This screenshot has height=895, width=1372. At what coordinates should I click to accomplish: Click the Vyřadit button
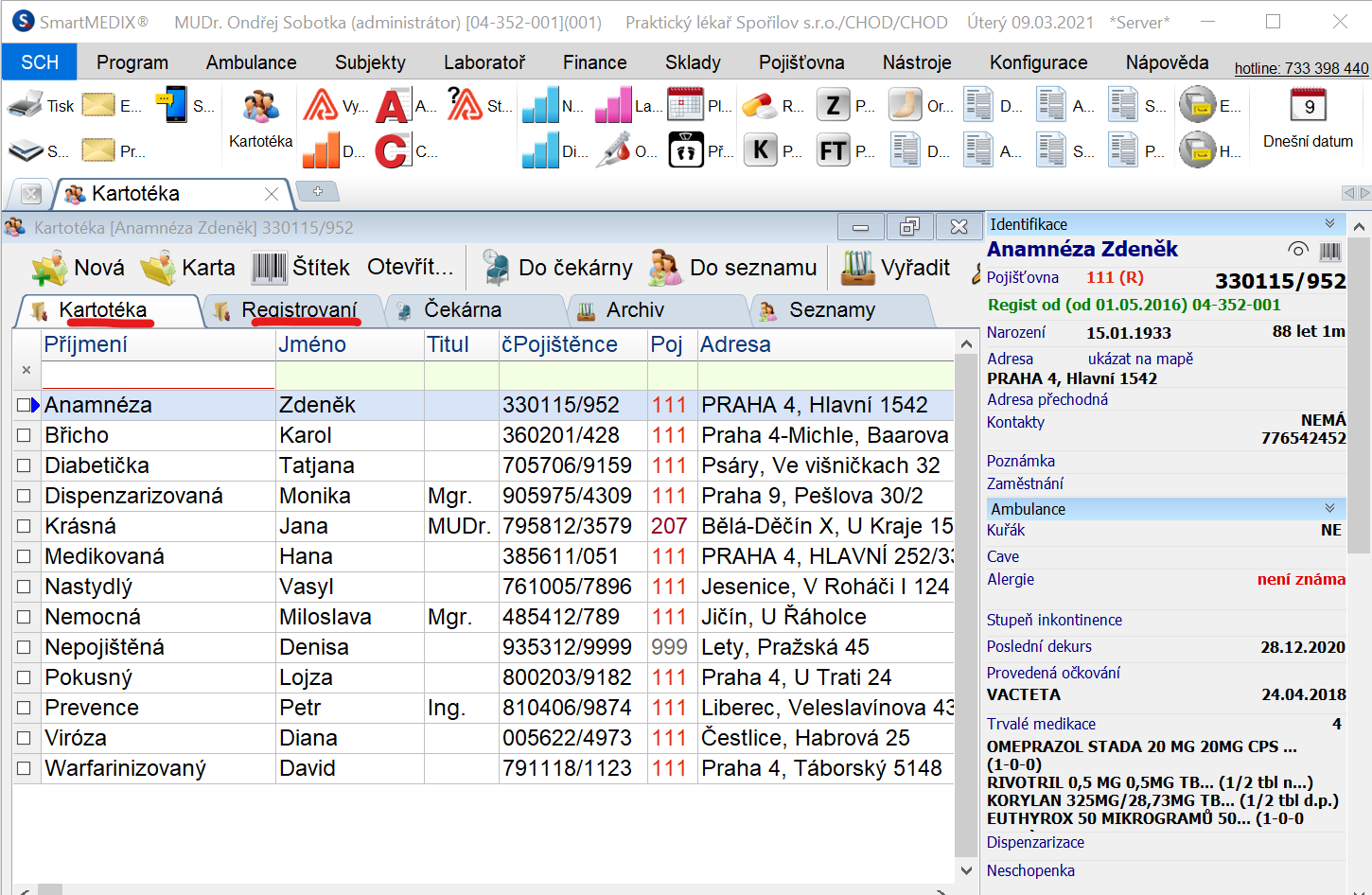click(x=895, y=268)
